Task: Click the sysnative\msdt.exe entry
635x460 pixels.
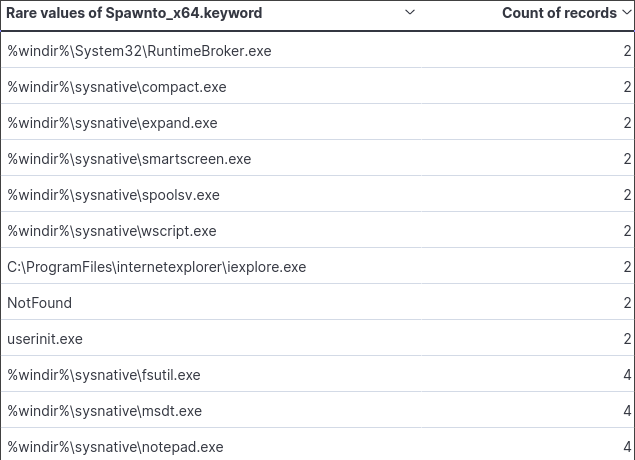Action: [x=105, y=411]
